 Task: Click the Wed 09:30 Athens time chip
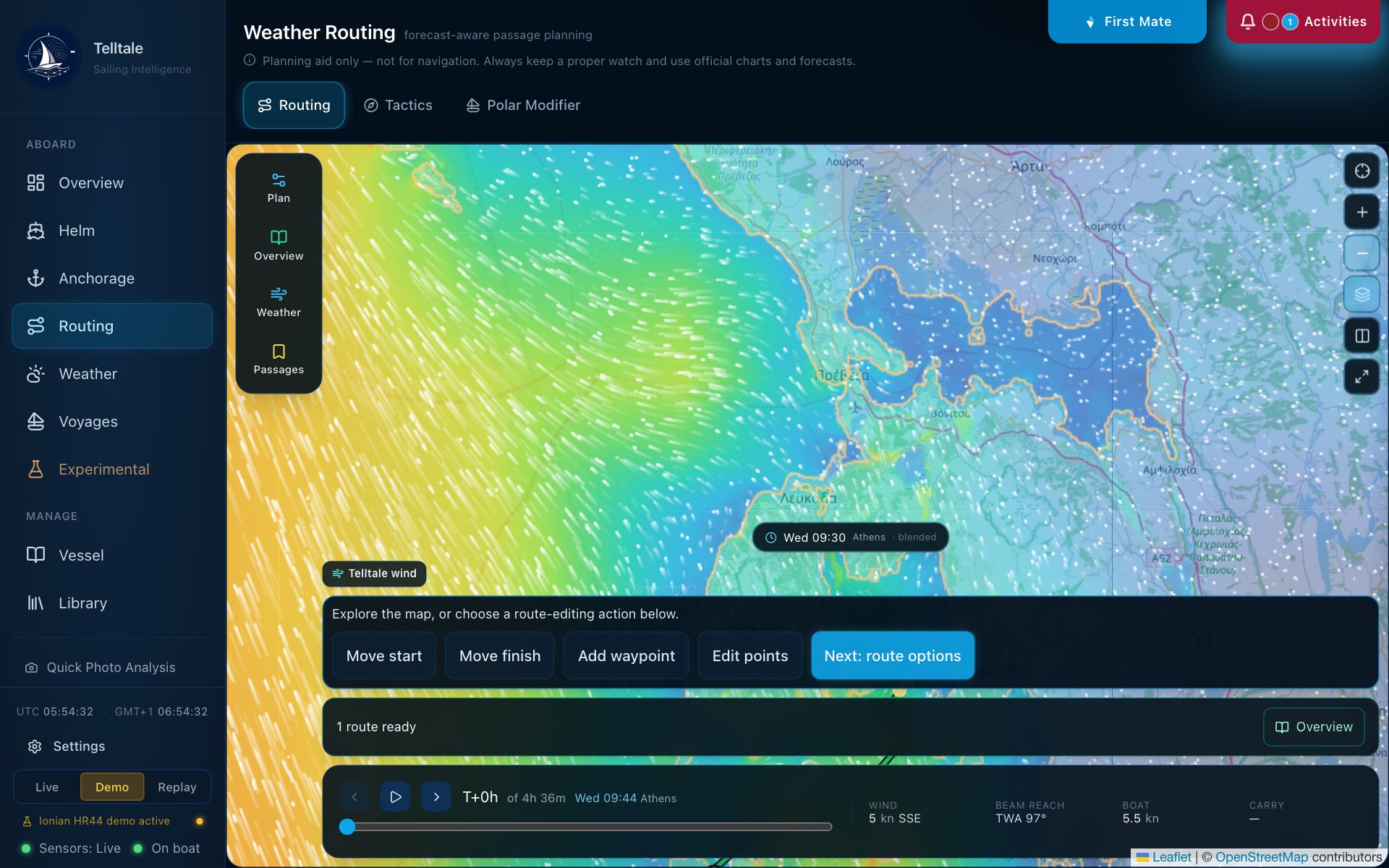click(851, 537)
